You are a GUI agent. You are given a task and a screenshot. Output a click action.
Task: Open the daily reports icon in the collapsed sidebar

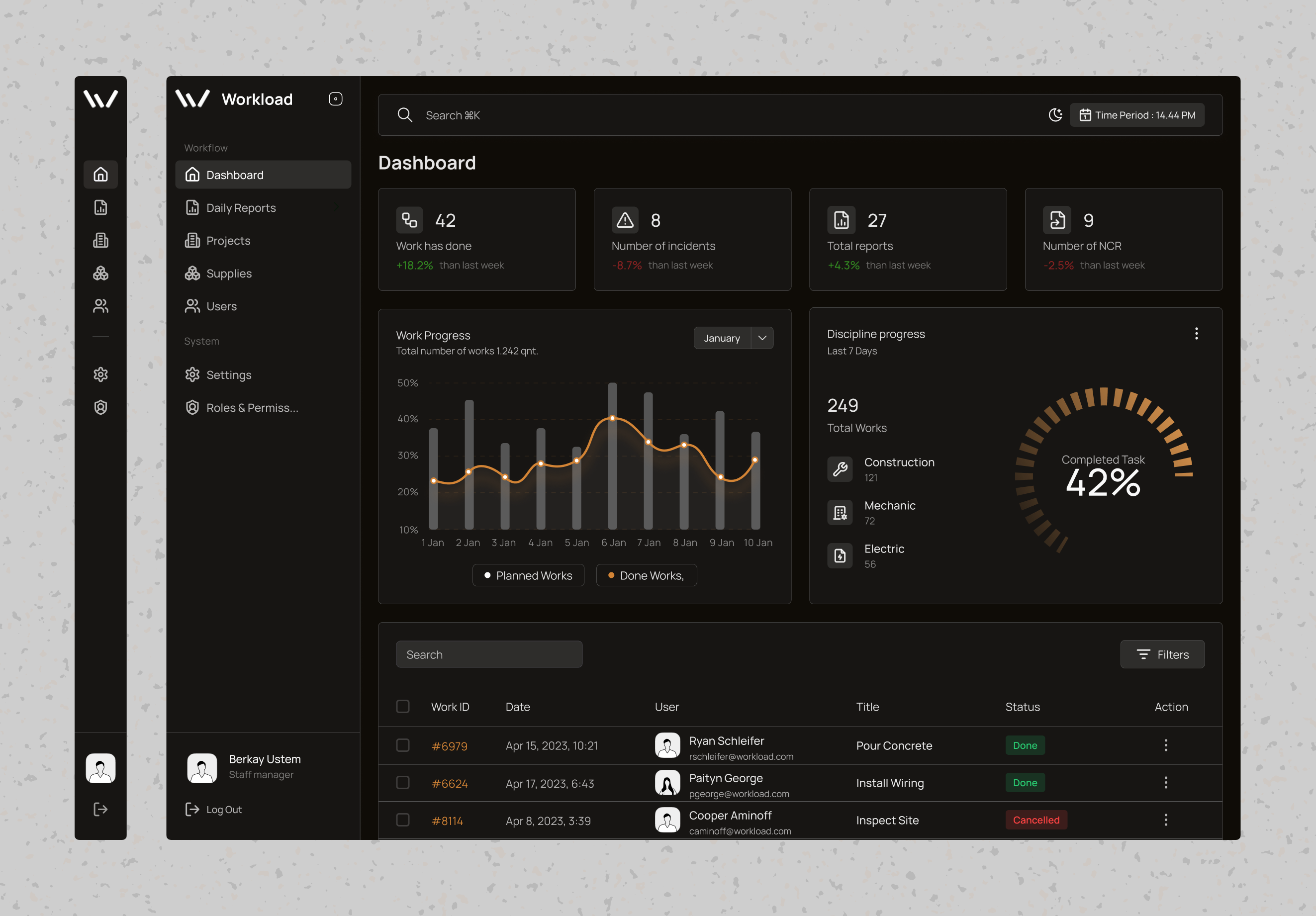(x=100, y=207)
